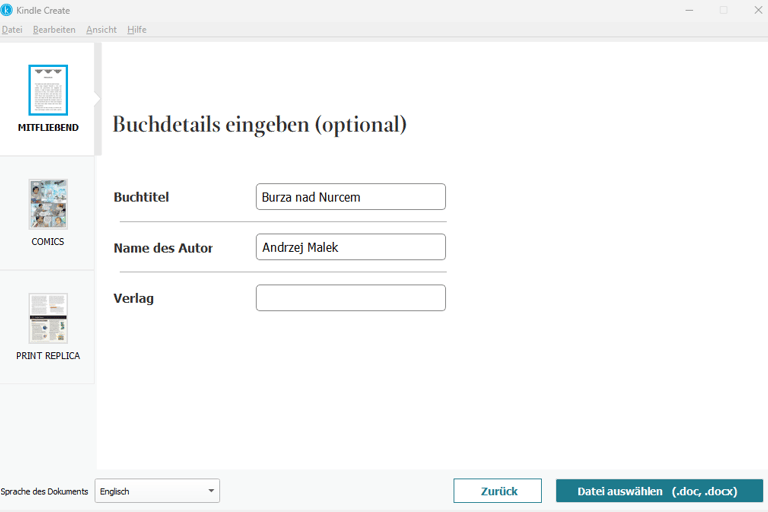The width and height of the screenshot is (768, 512).
Task: Close the Kindle Create window
Action: [758, 10]
